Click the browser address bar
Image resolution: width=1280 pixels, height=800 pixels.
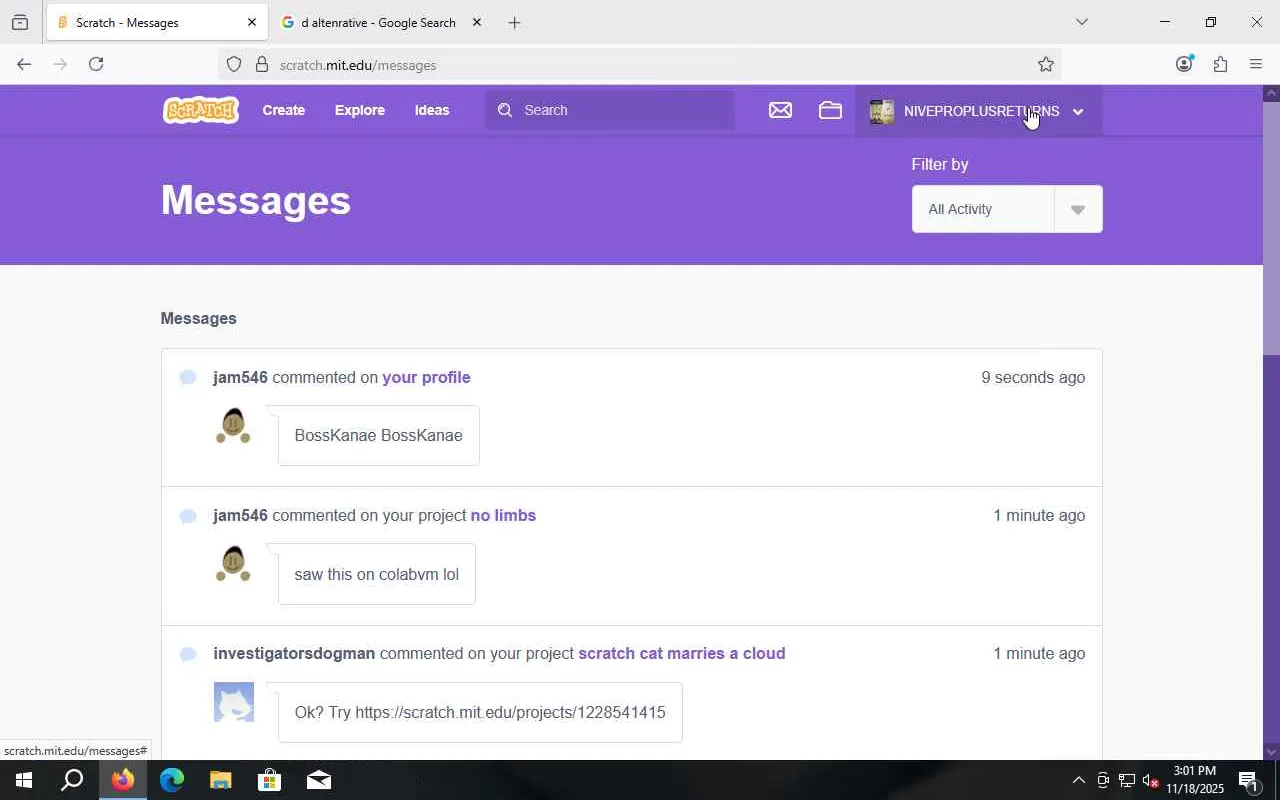640,65
